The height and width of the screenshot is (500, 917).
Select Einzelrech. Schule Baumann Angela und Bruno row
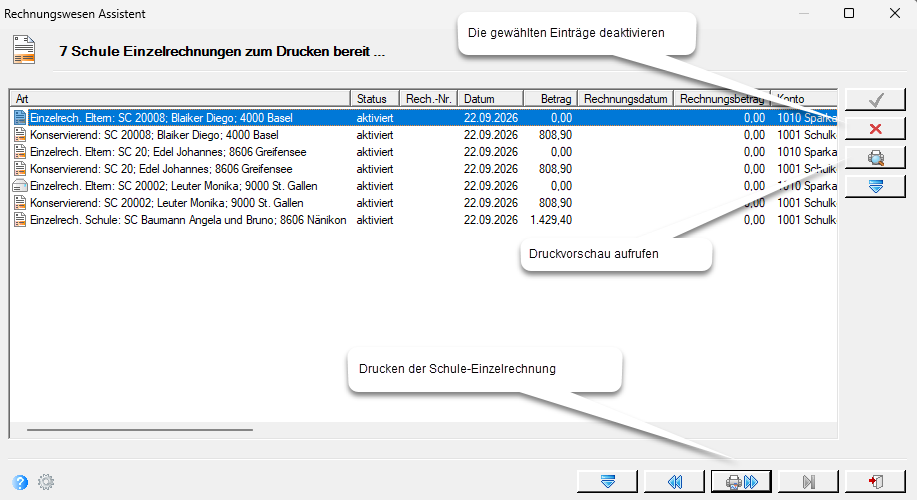coord(423,220)
